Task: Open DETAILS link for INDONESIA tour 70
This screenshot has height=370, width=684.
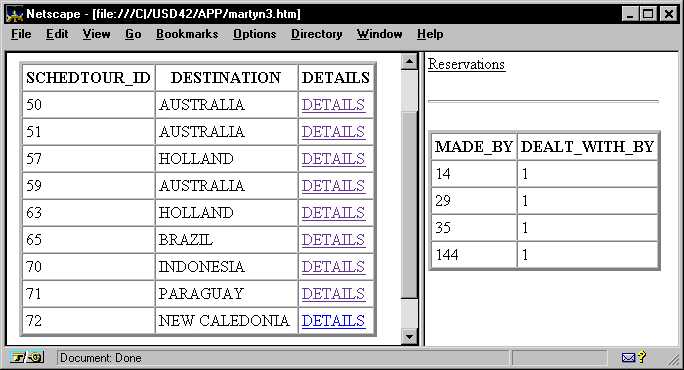Action: click(333, 267)
